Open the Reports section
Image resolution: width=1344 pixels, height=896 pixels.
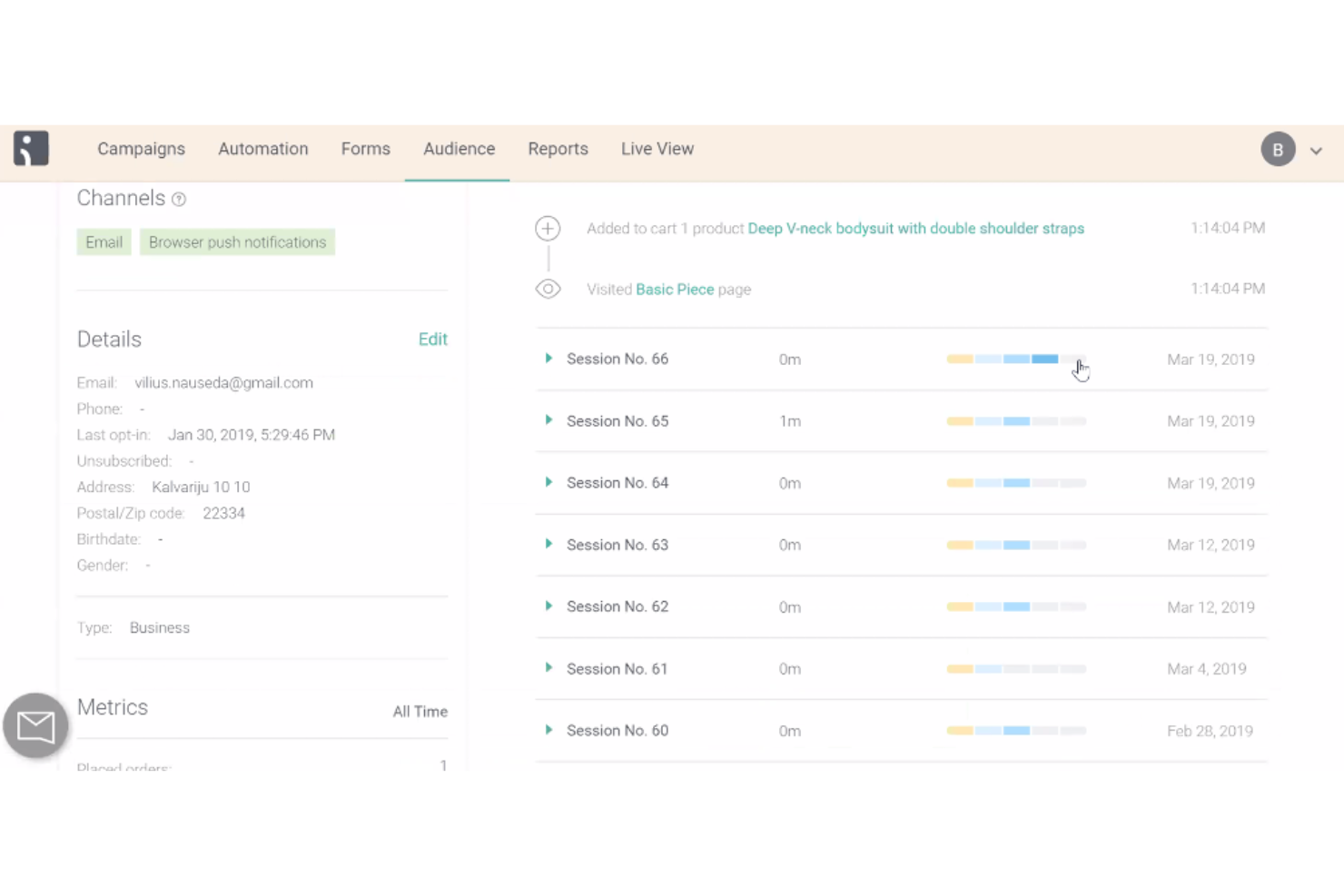pyautogui.click(x=558, y=149)
